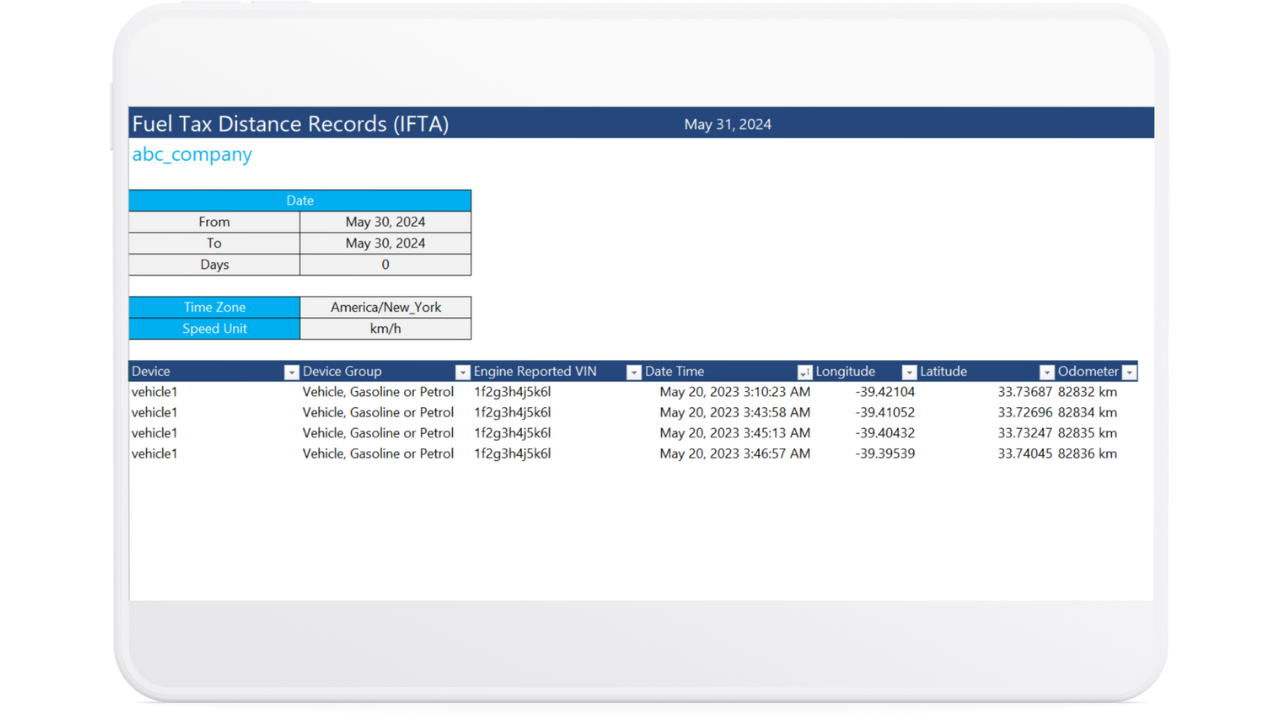Select odometer value 82836 km
The width and height of the screenshot is (1280, 720).
pyautogui.click(x=1088, y=454)
